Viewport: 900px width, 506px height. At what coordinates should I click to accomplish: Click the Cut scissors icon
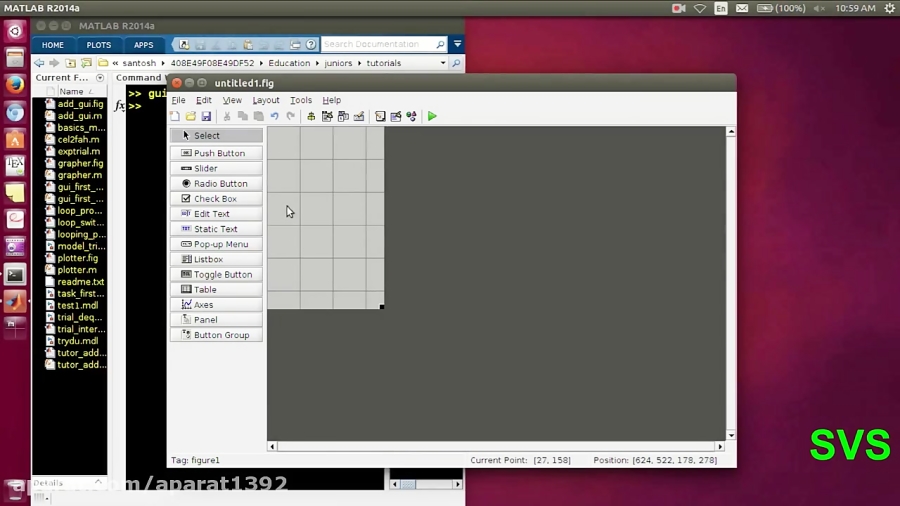(227, 116)
